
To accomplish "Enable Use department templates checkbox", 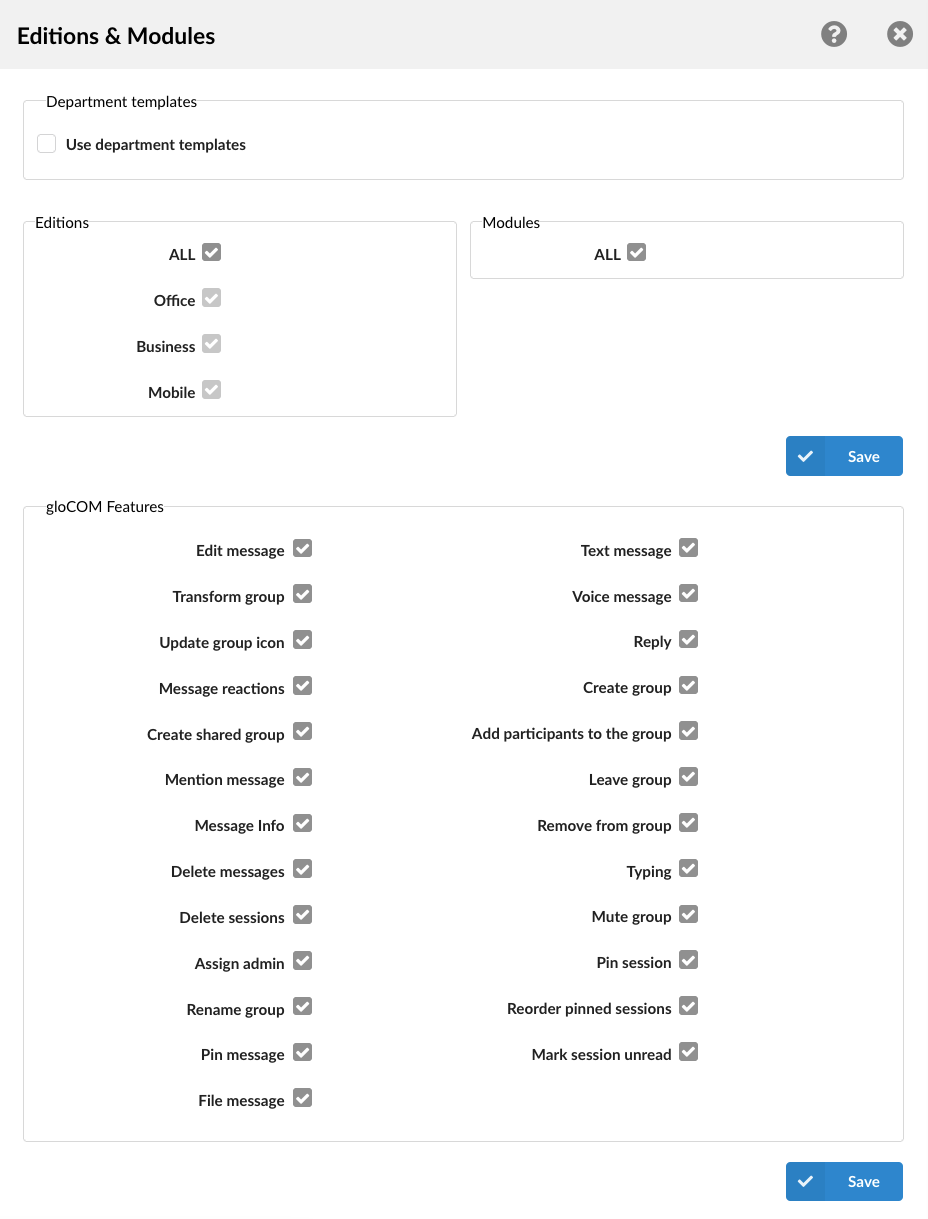I will (x=47, y=144).
